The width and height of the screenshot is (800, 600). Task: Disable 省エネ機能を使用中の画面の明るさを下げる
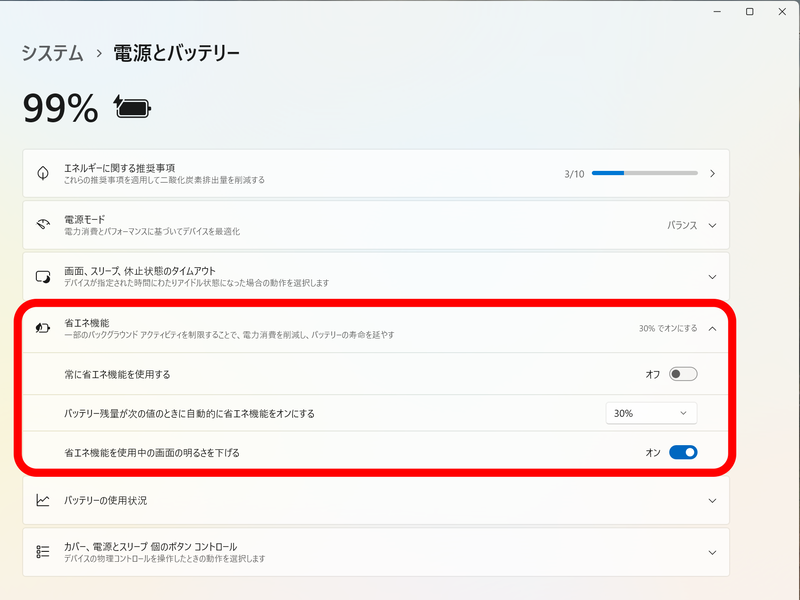pyautogui.click(x=682, y=453)
